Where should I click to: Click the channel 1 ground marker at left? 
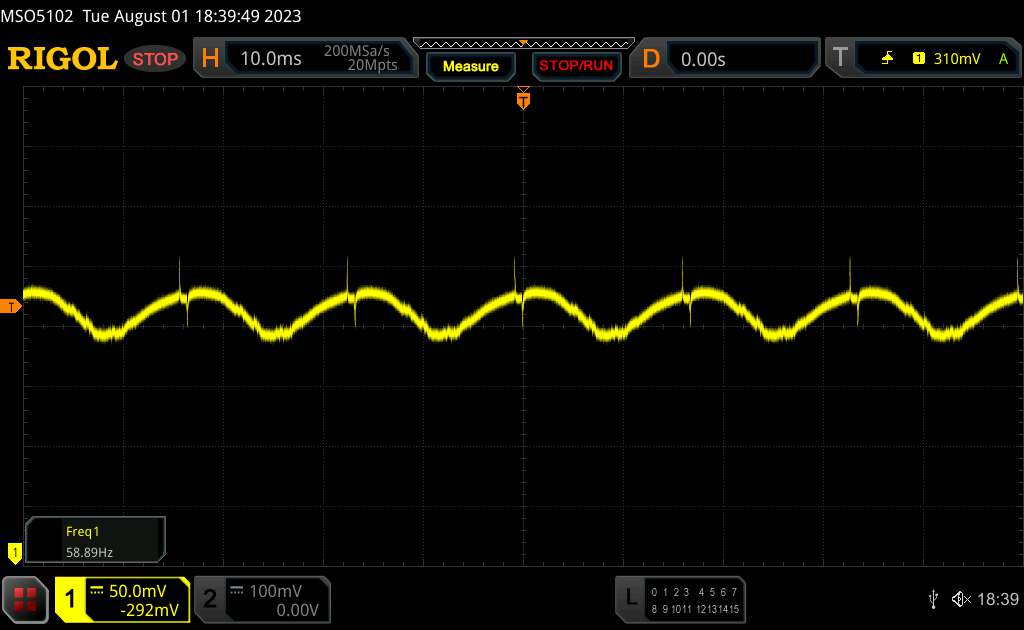click(x=14, y=554)
